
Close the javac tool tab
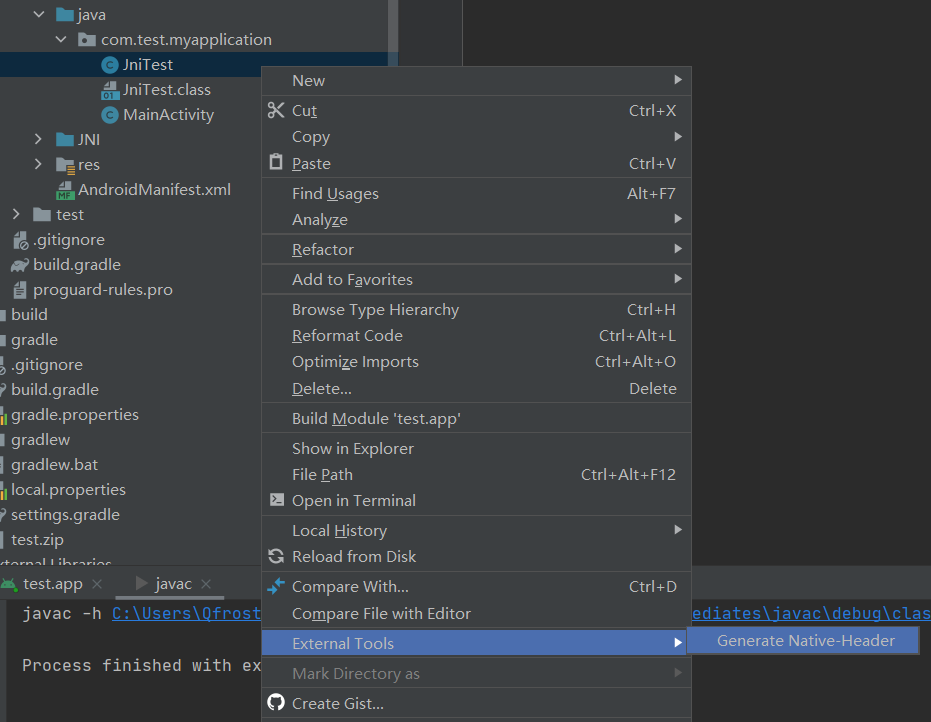(x=205, y=584)
